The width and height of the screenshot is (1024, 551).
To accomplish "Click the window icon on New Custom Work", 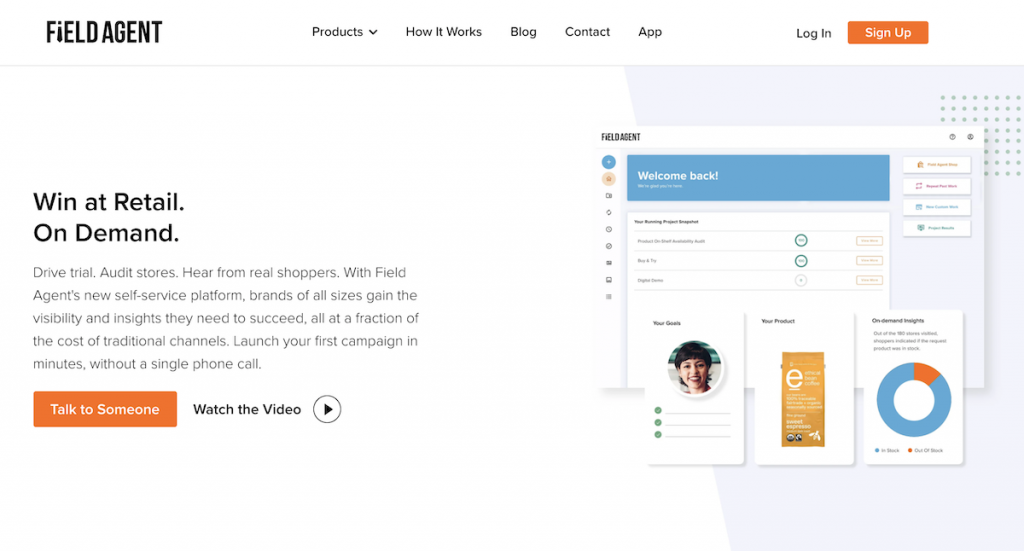I will point(919,207).
